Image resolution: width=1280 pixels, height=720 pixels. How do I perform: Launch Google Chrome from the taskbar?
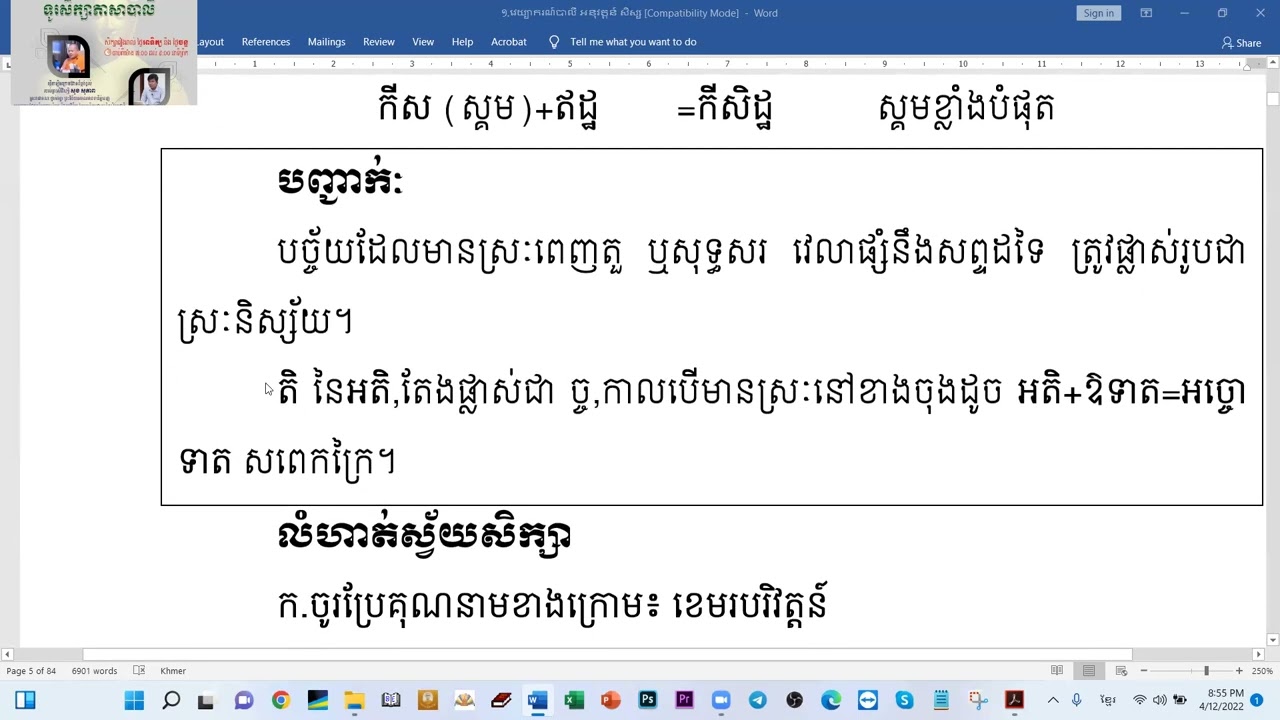pyautogui.click(x=280, y=700)
